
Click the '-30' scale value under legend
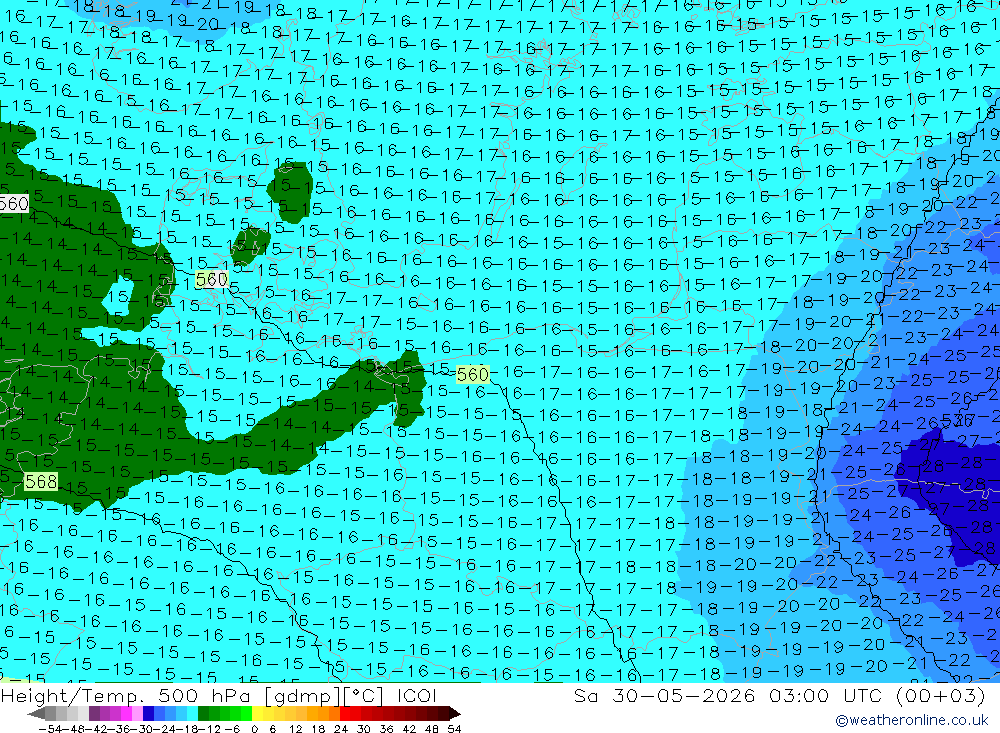click(142, 729)
